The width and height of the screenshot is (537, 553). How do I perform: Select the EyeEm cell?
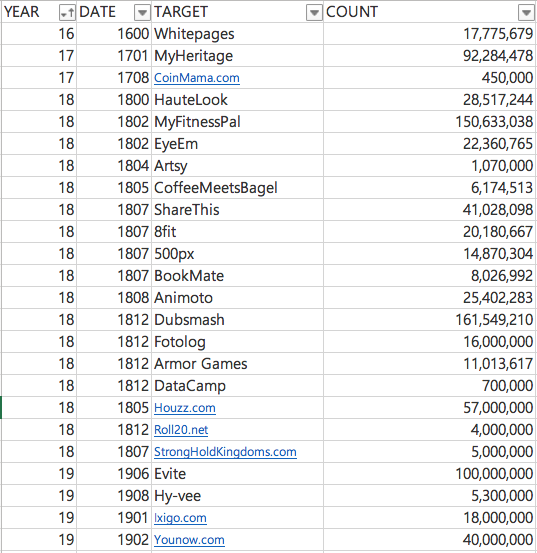pyautogui.click(x=238, y=144)
